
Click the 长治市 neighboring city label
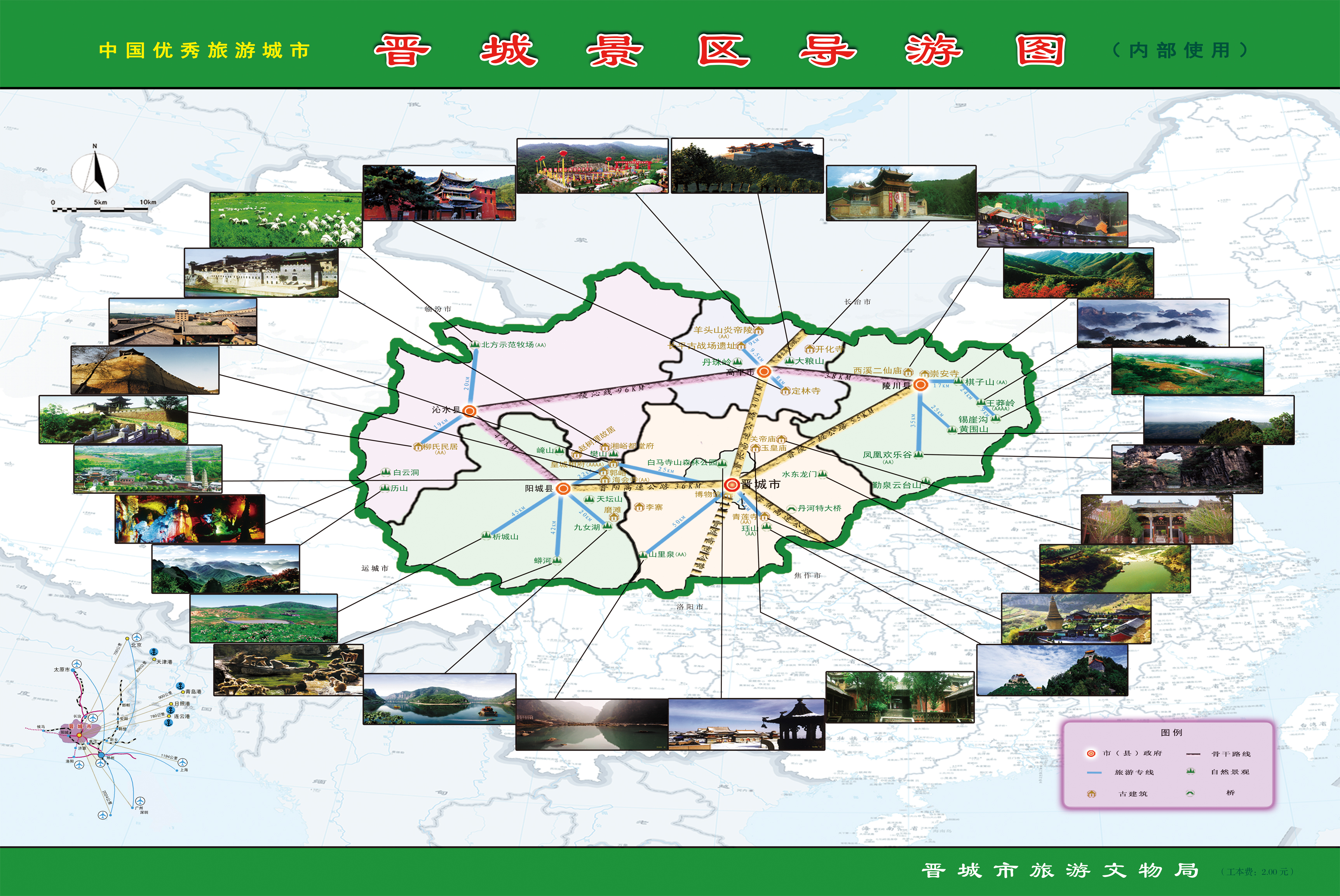[857, 302]
